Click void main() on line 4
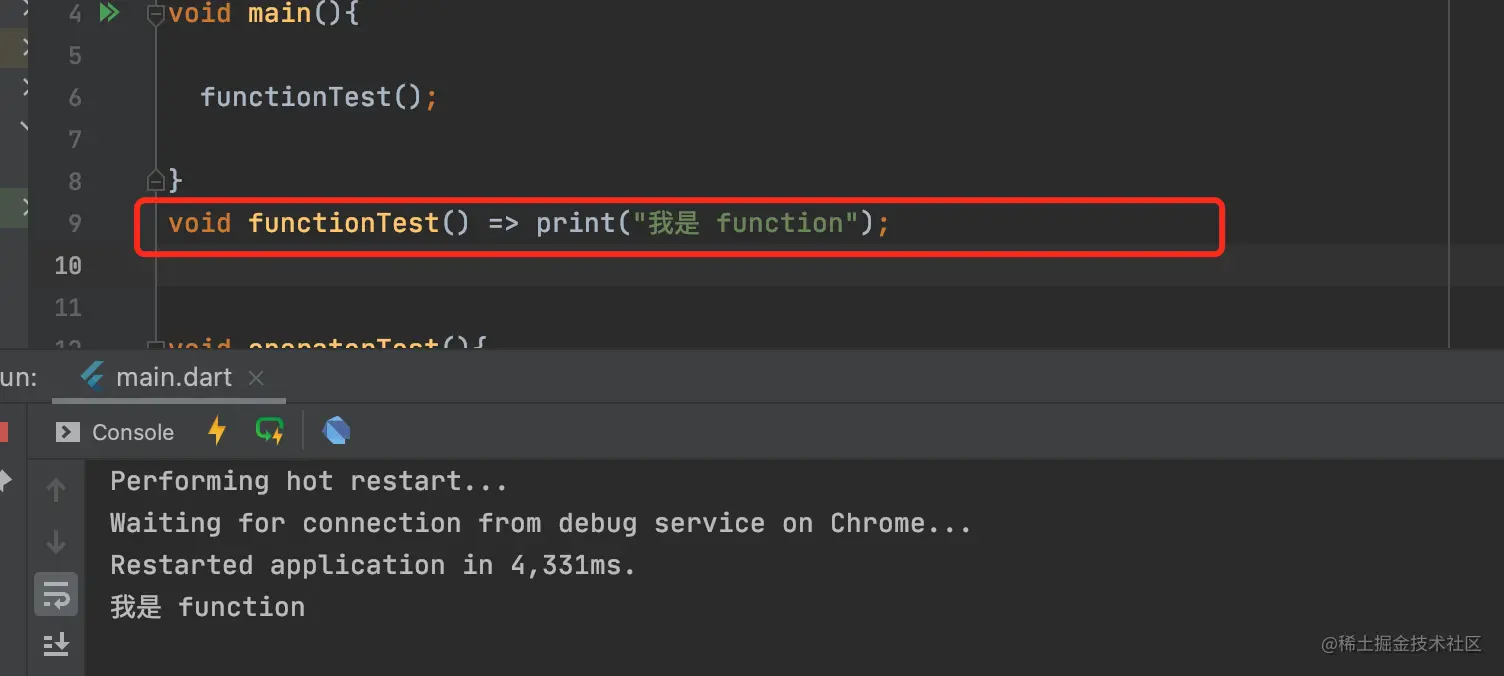Viewport: 1504px width, 676px height. click(x=264, y=15)
